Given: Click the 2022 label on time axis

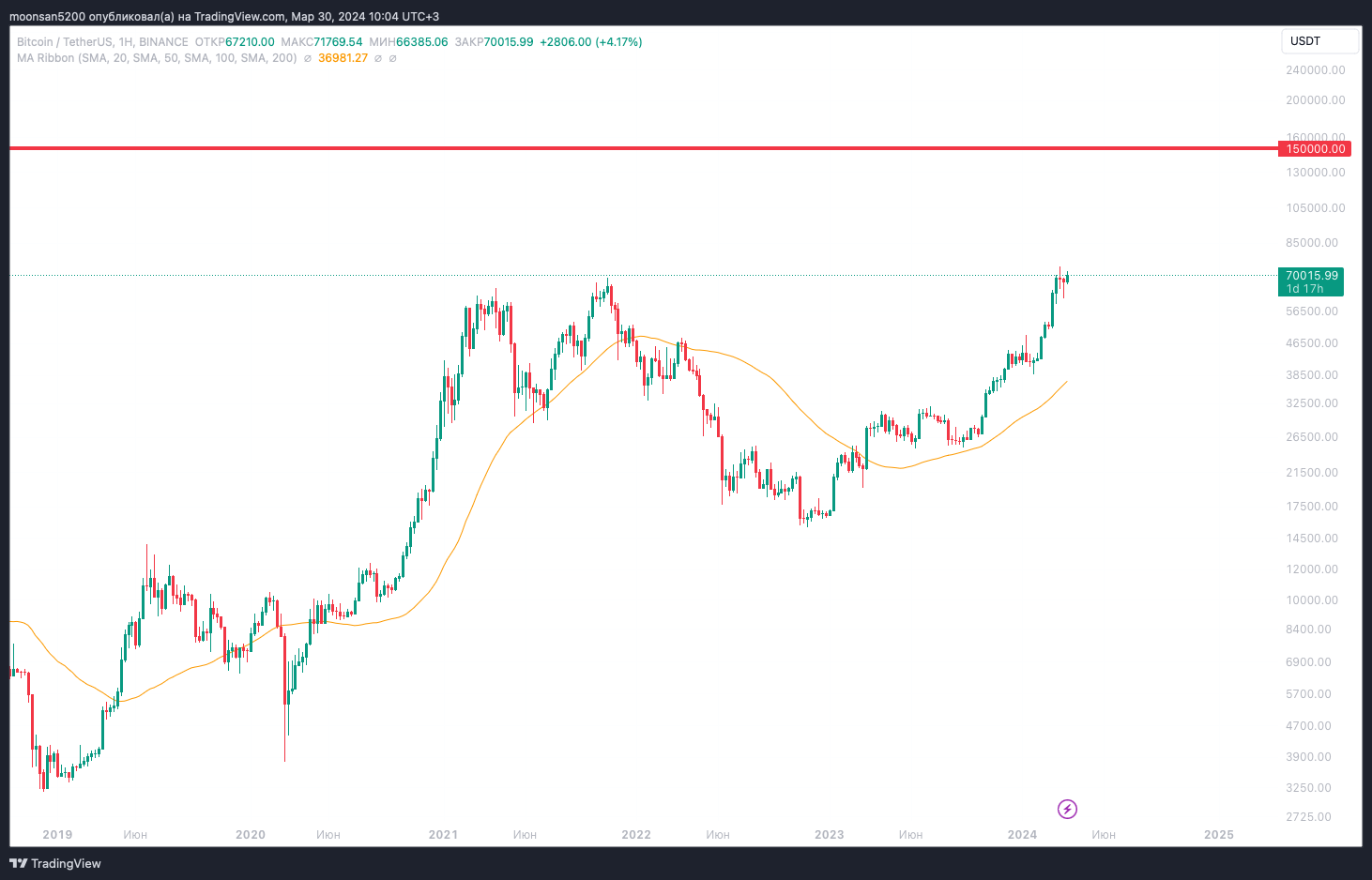Looking at the screenshot, I should click(636, 834).
